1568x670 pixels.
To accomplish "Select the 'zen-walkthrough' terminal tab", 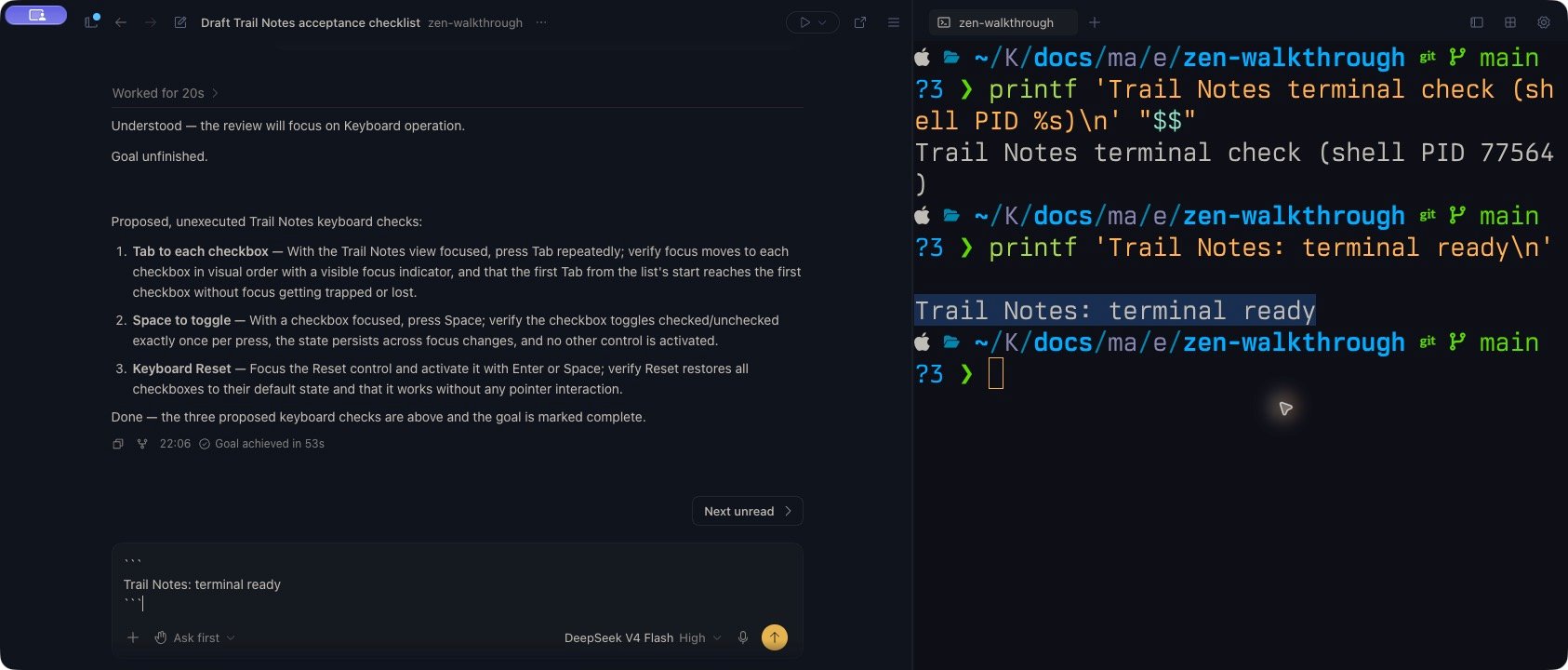I will (1004, 22).
